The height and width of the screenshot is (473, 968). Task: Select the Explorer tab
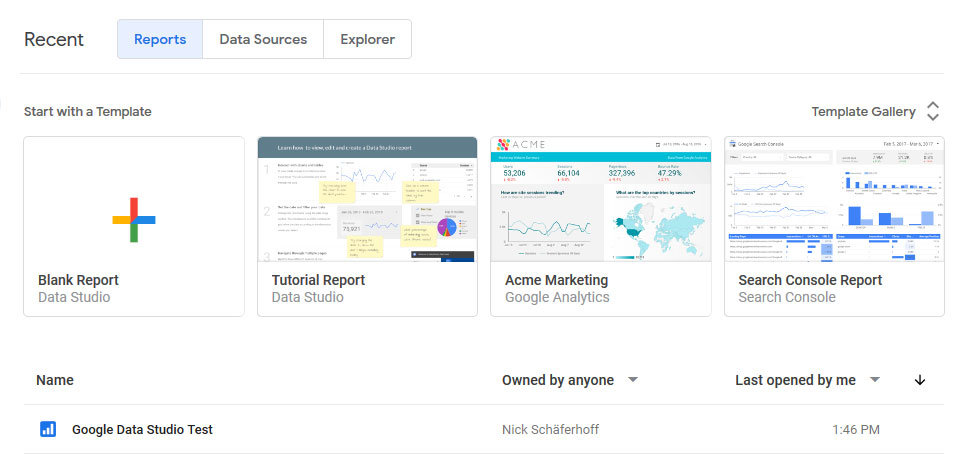[367, 40]
